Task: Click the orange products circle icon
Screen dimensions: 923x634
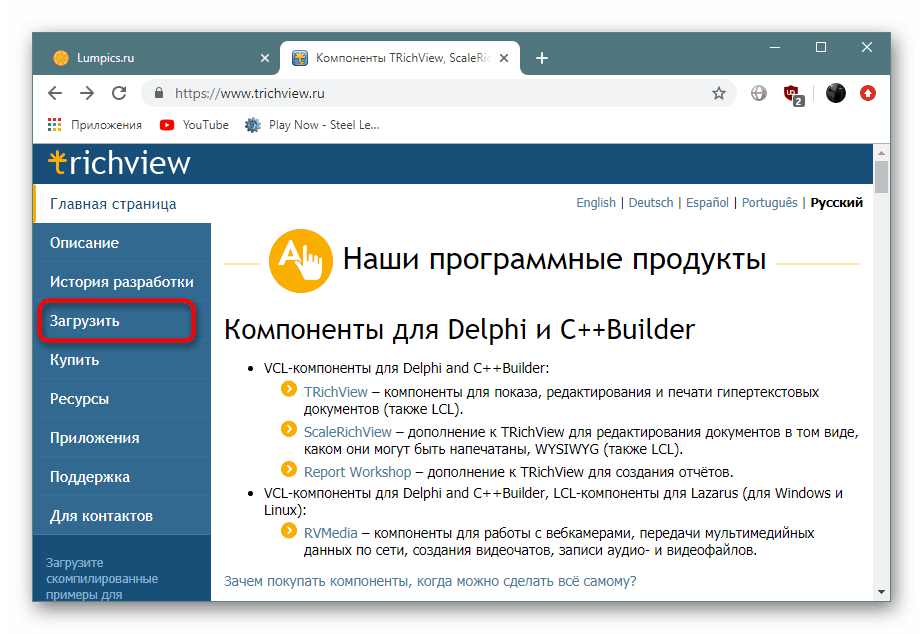Action: (301, 261)
